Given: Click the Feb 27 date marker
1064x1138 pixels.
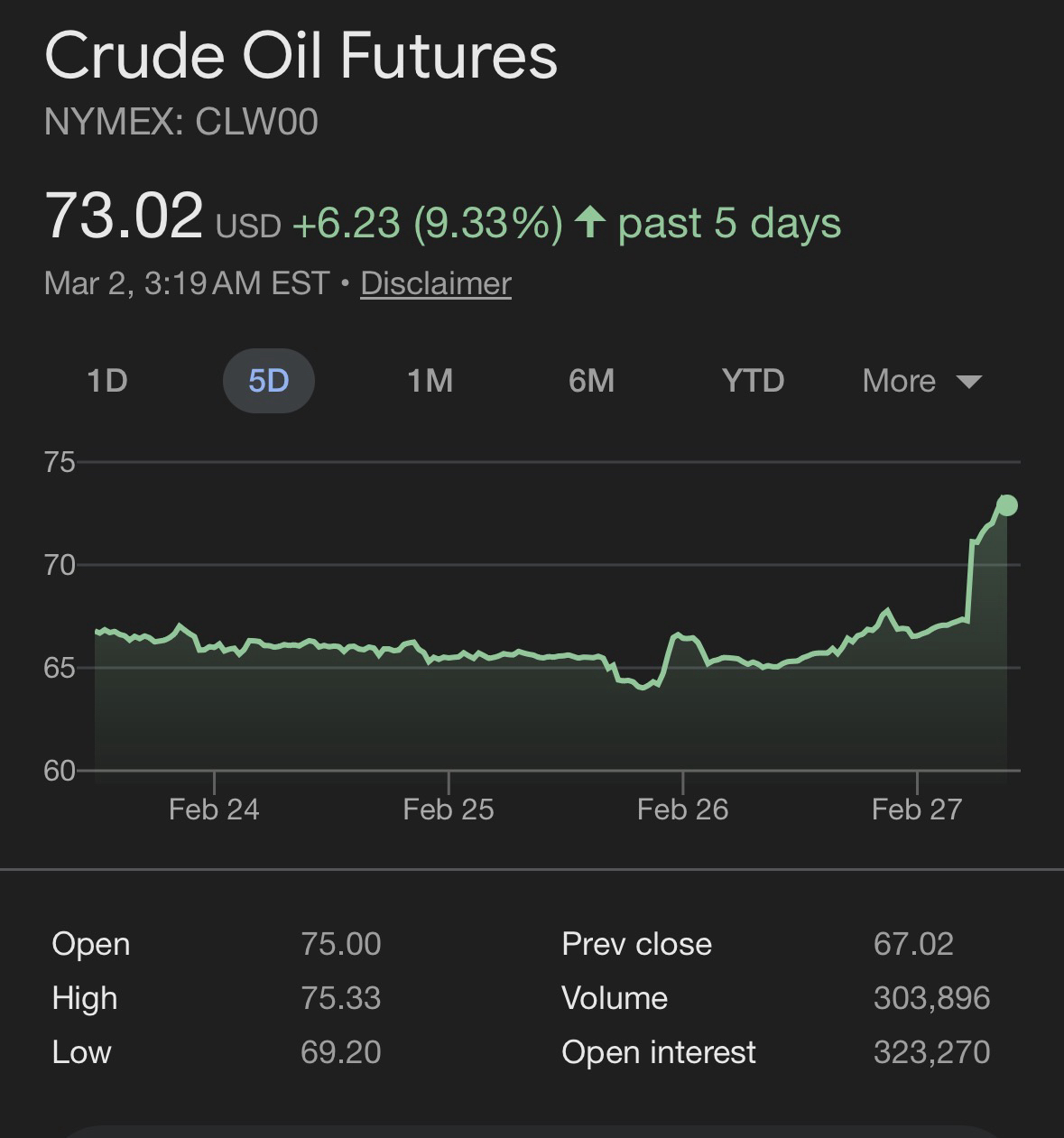Looking at the screenshot, I should (917, 809).
